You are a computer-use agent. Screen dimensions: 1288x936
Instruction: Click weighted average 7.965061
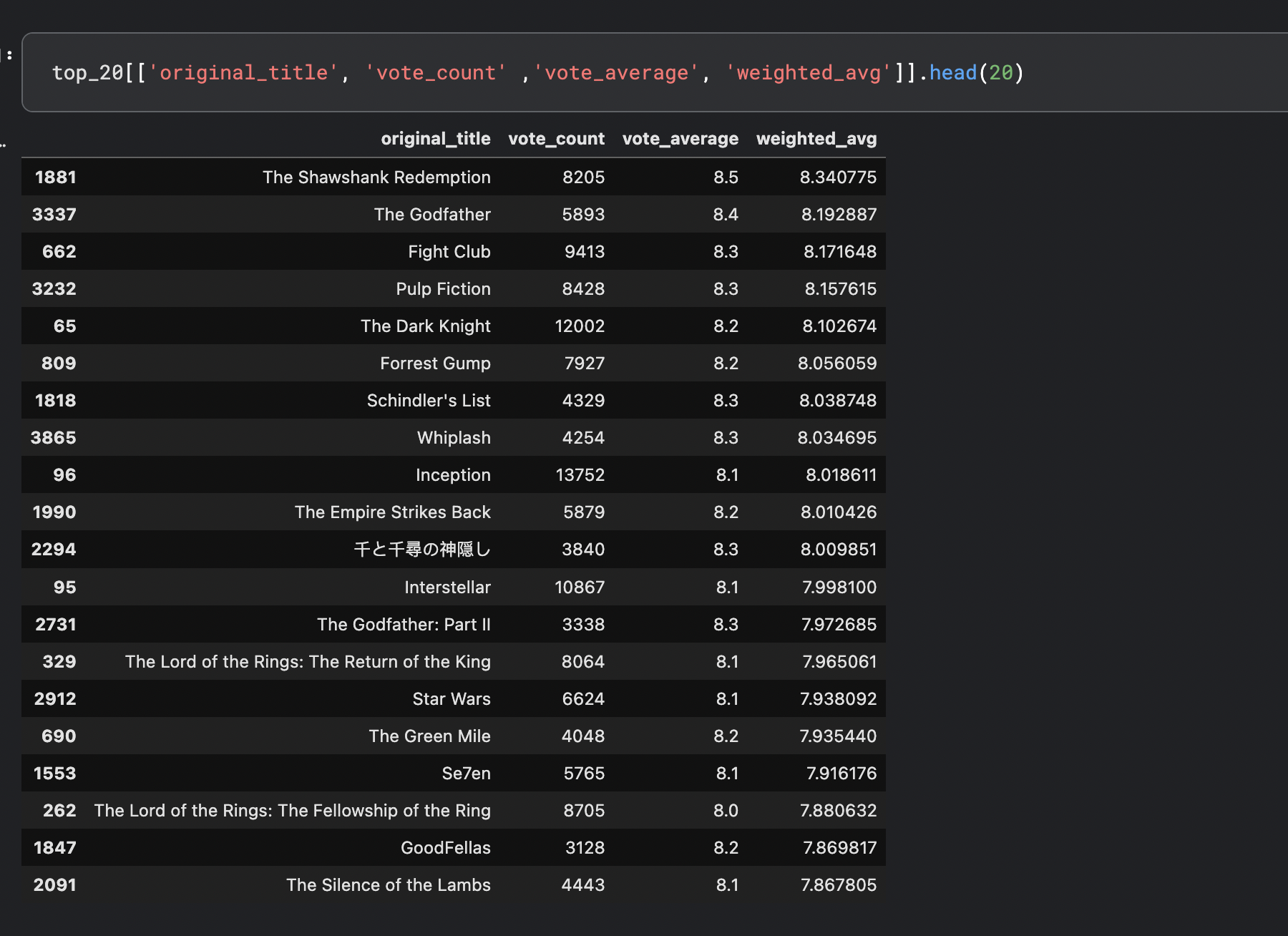click(839, 661)
